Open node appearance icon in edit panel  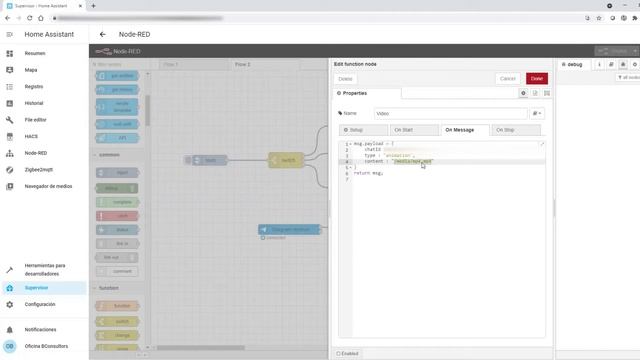547,93
